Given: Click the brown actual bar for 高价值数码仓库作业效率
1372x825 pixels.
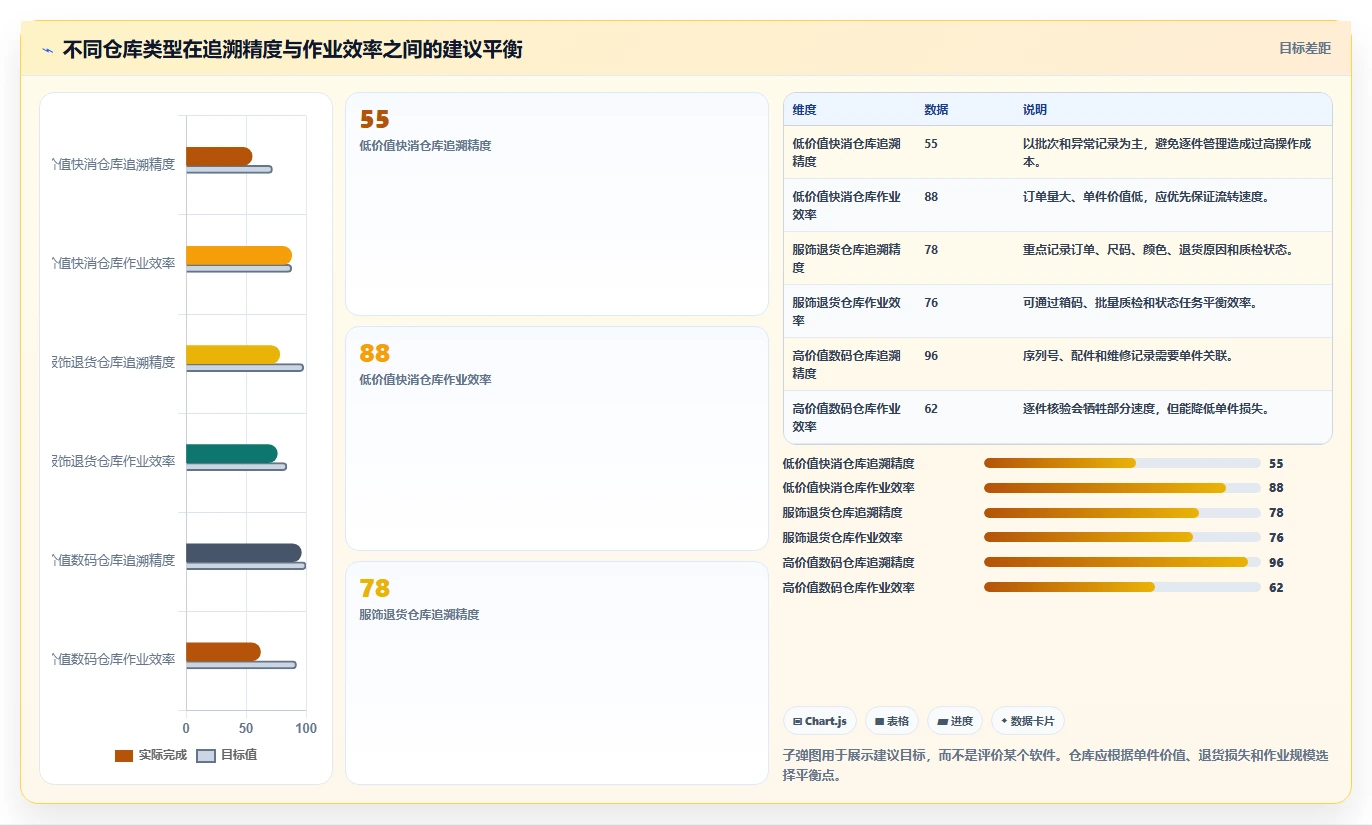Looking at the screenshot, I should [223, 651].
